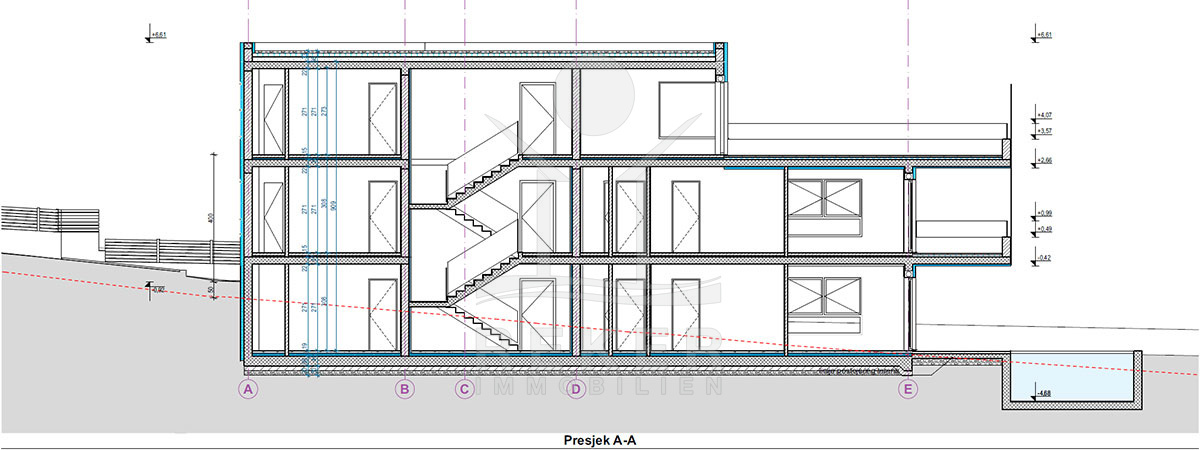Viewport: 1200px width, 450px height.
Task: Click grid axis marker B circle
Action: pyautogui.click(x=404, y=389)
